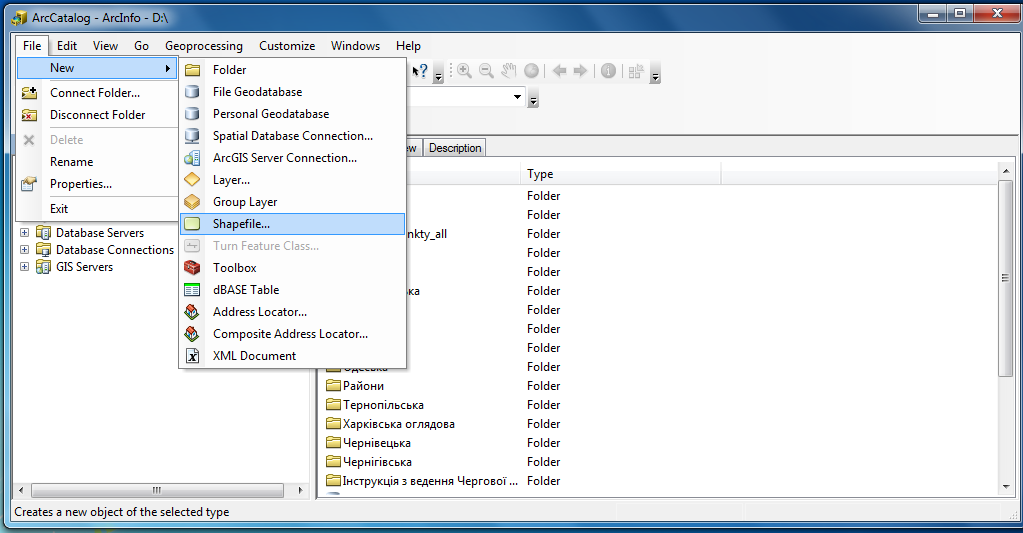The width and height of the screenshot is (1023, 533).
Task: Click the Full Extent globe icon
Action: click(x=532, y=70)
